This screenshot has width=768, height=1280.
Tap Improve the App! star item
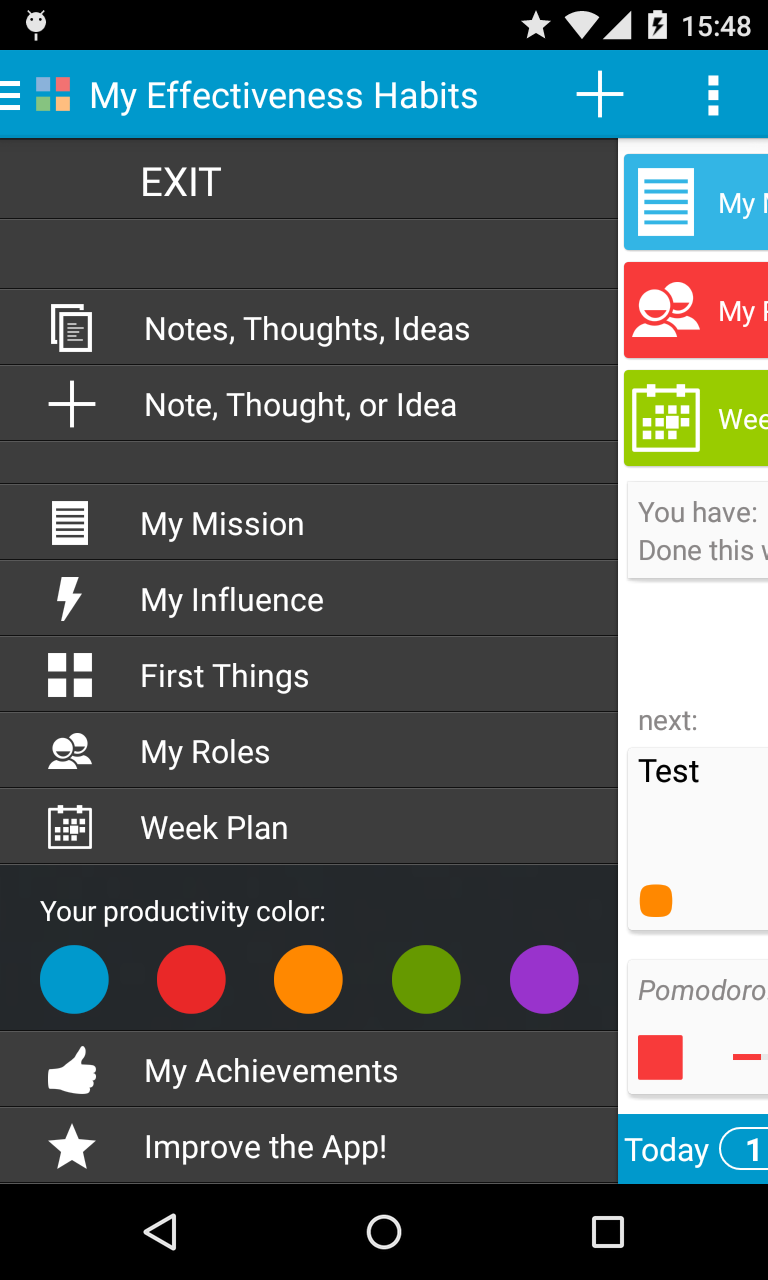tap(309, 1146)
